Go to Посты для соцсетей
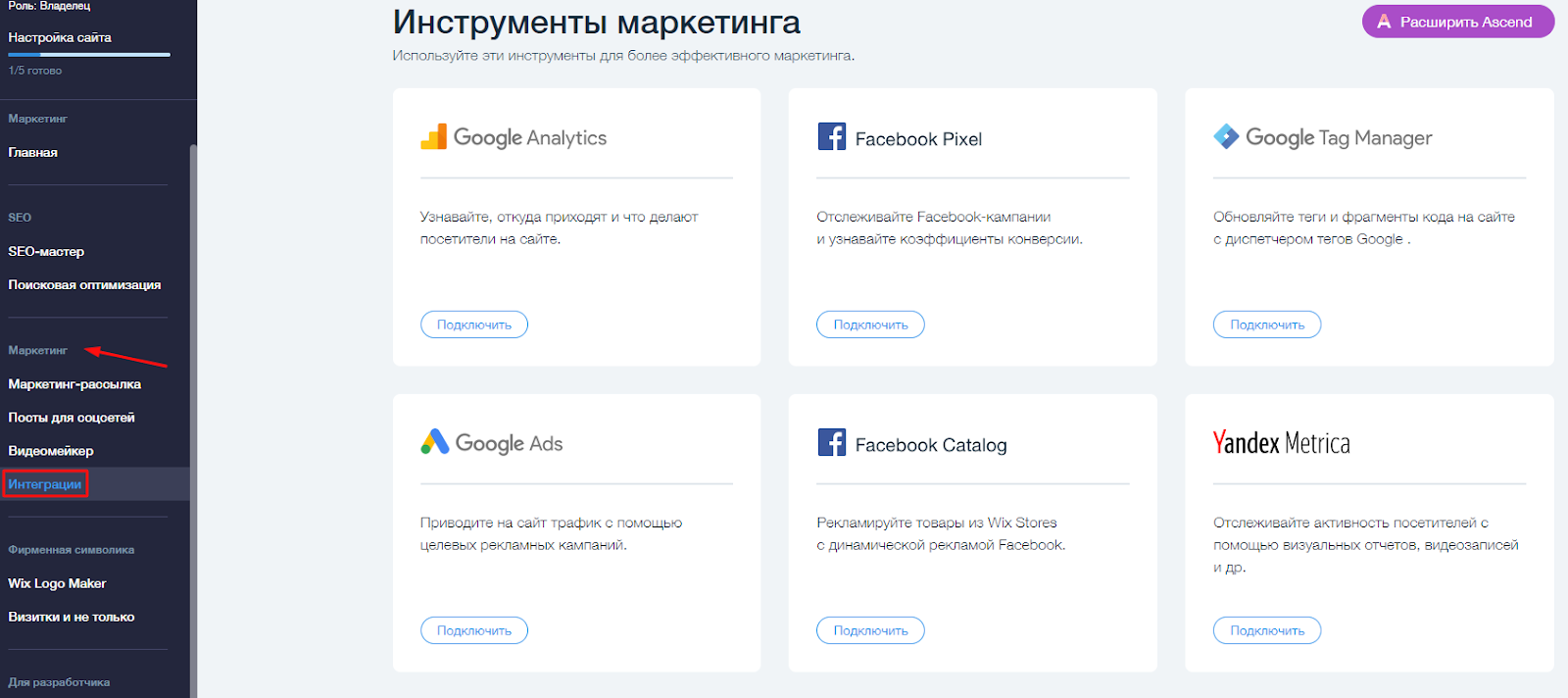The image size is (1568, 698). point(72,418)
